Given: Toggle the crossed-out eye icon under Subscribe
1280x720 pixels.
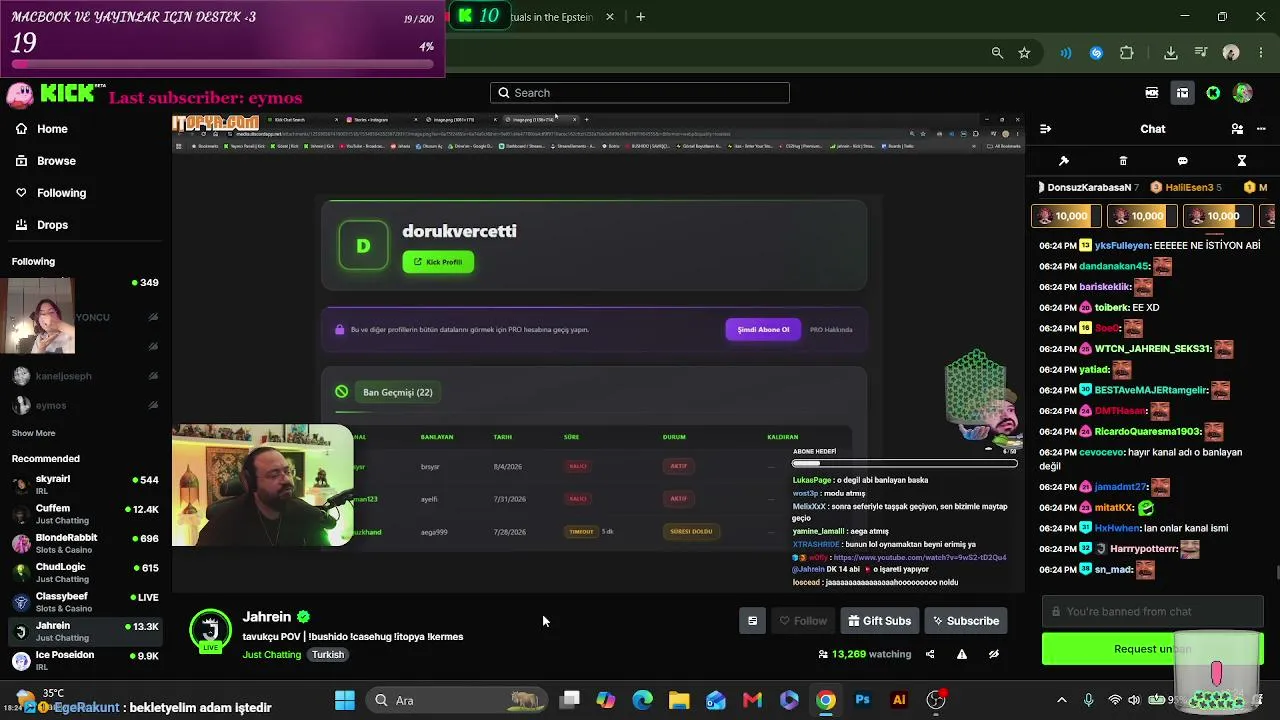Looking at the screenshot, I should coord(994,654).
